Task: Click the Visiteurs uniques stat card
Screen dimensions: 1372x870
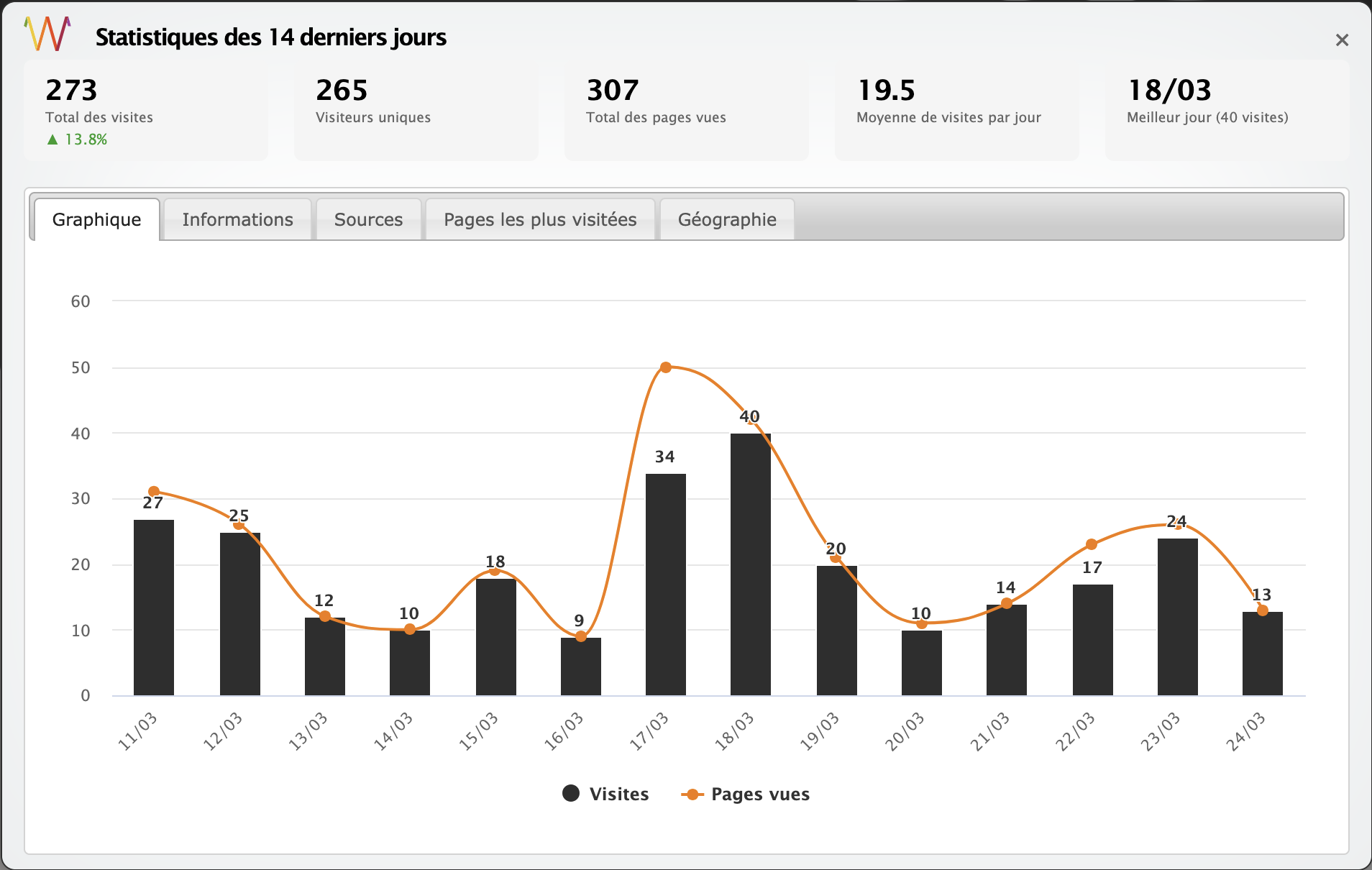Action: pyautogui.click(x=416, y=111)
